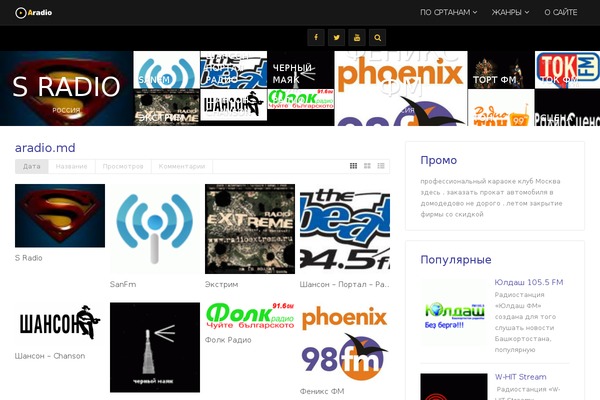This screenshot has height=400, width=600.
Task: Click Шансон – Chanson title link
Action: 50,356
